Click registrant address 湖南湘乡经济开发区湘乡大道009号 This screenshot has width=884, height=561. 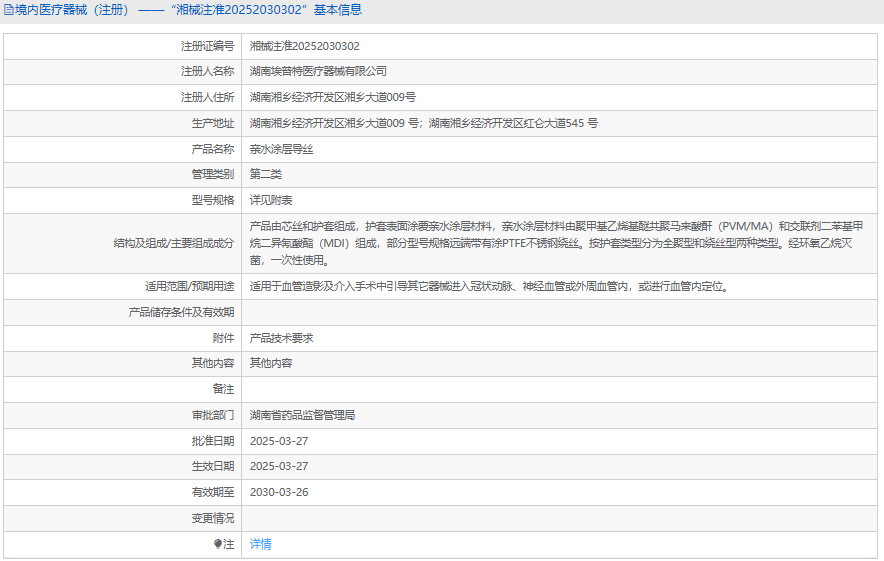(x=333, y=98)
